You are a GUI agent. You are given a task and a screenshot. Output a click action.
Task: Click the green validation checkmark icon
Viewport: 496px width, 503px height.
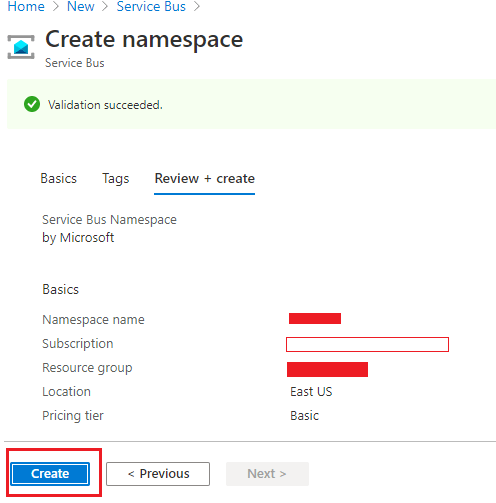pos(32,104)
